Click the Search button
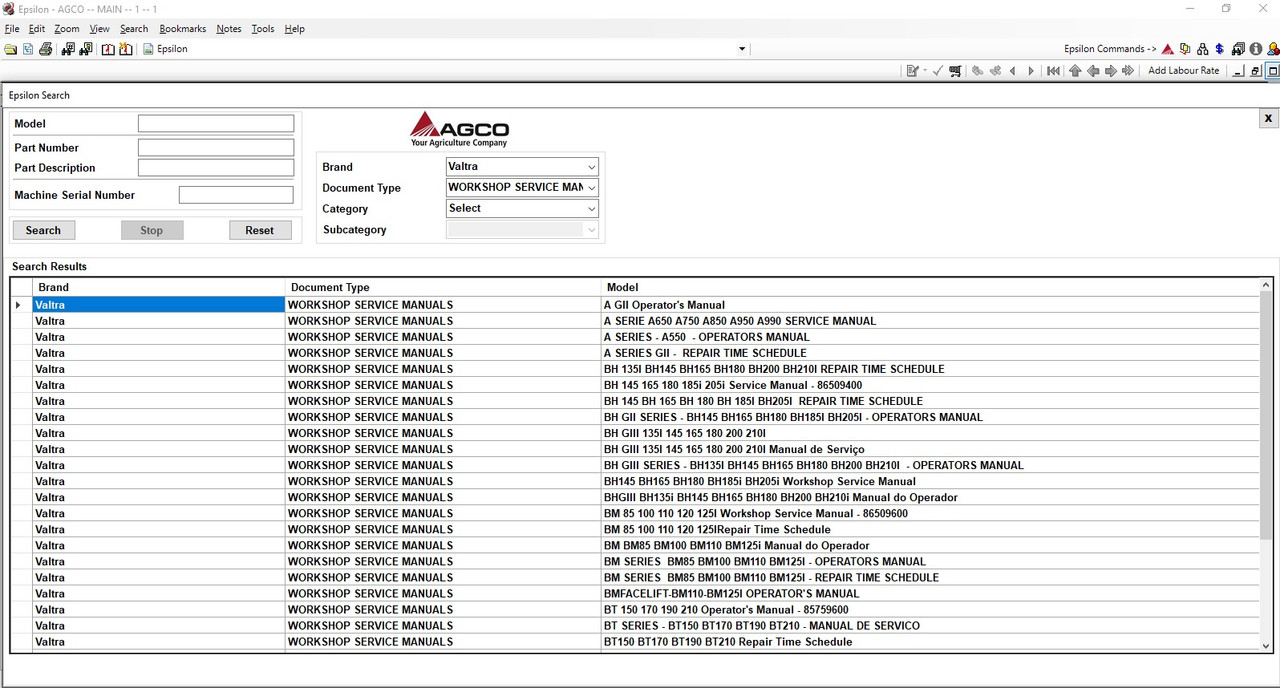The width and height of the screenshot is (1280, 688). pyautogui.click(x=43, y=230)
